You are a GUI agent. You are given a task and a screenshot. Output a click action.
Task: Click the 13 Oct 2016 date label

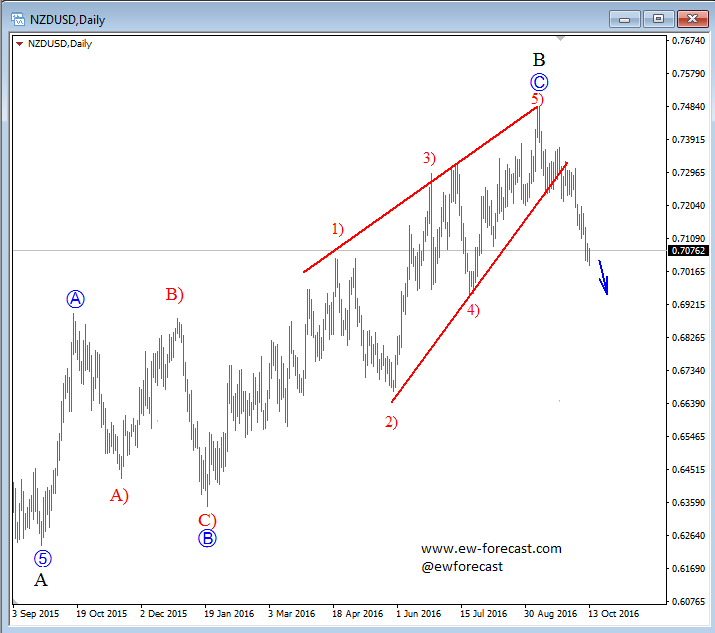(614, 614)
